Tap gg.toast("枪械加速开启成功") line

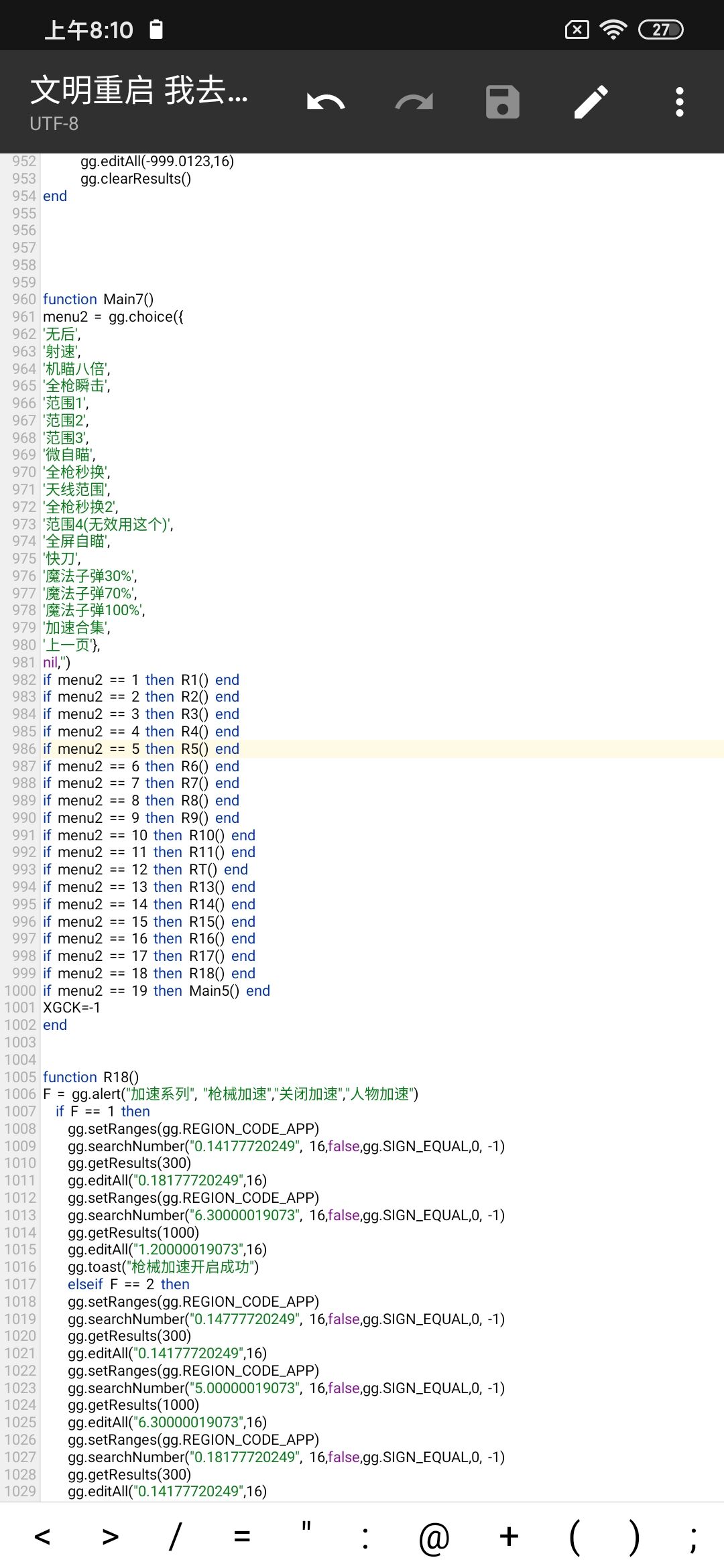(163, 1267)
